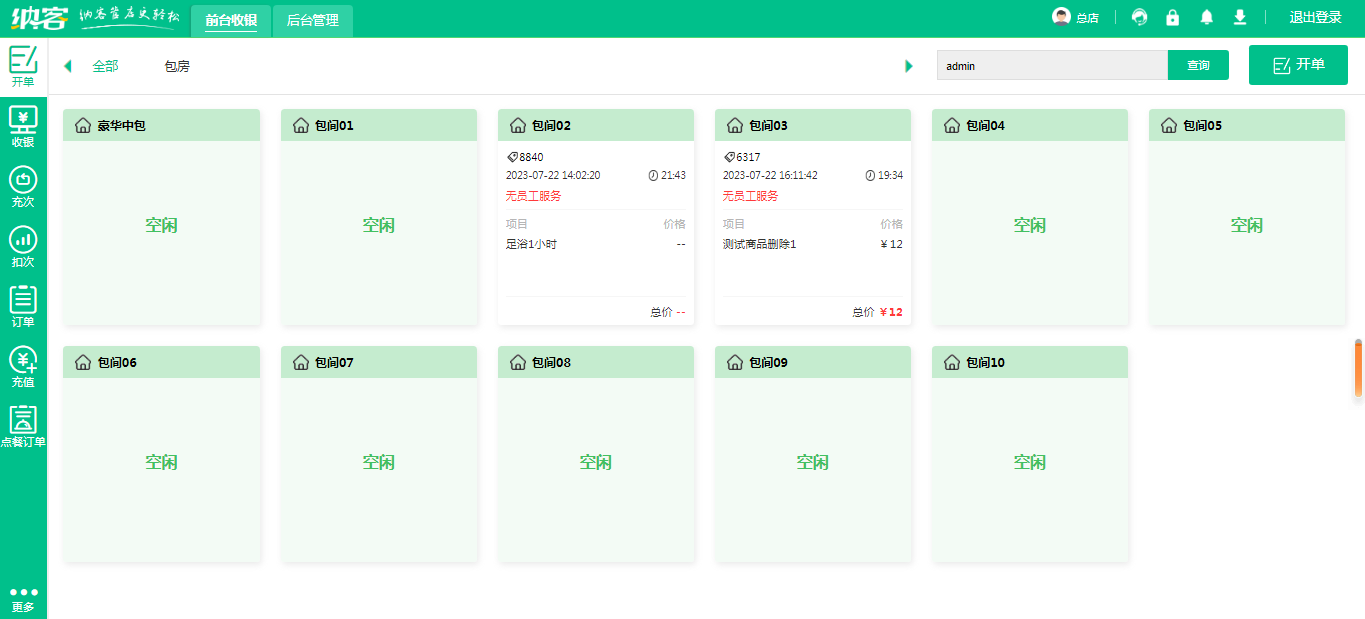Click the green 开单 button at top right
Screen dimensions: 1365x619
tap(1298, 65)
